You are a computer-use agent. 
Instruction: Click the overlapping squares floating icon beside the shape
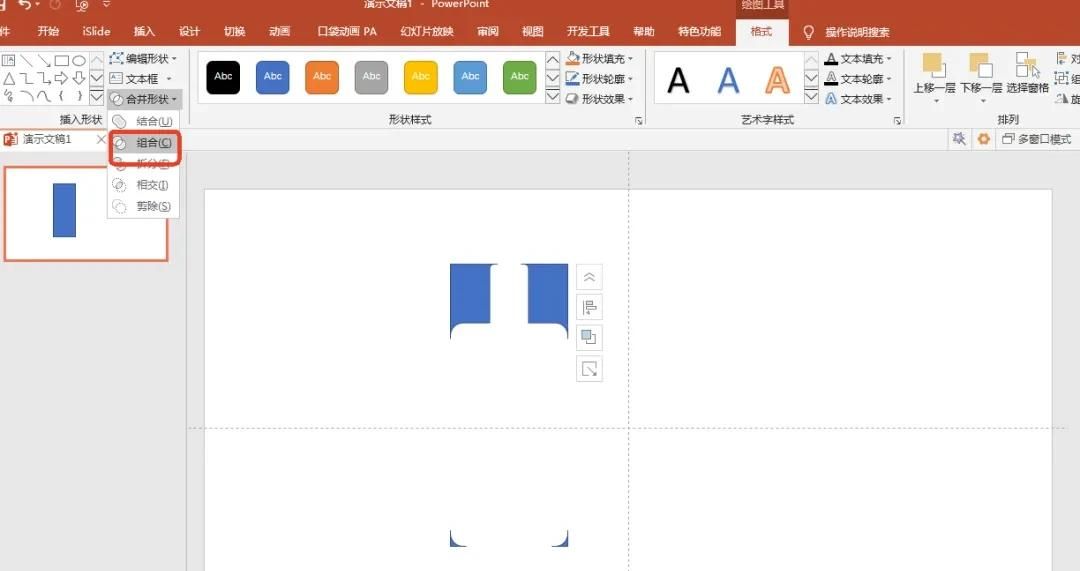(589, 338)
